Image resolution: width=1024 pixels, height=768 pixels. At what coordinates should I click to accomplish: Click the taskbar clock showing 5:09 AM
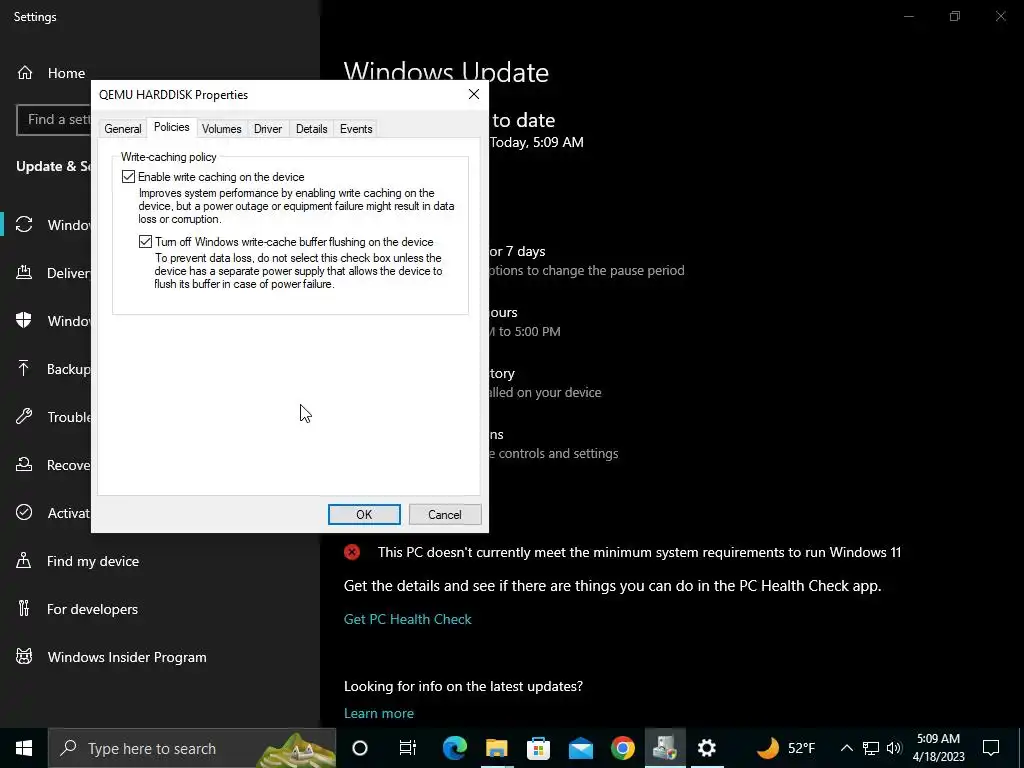coord(938,748)
